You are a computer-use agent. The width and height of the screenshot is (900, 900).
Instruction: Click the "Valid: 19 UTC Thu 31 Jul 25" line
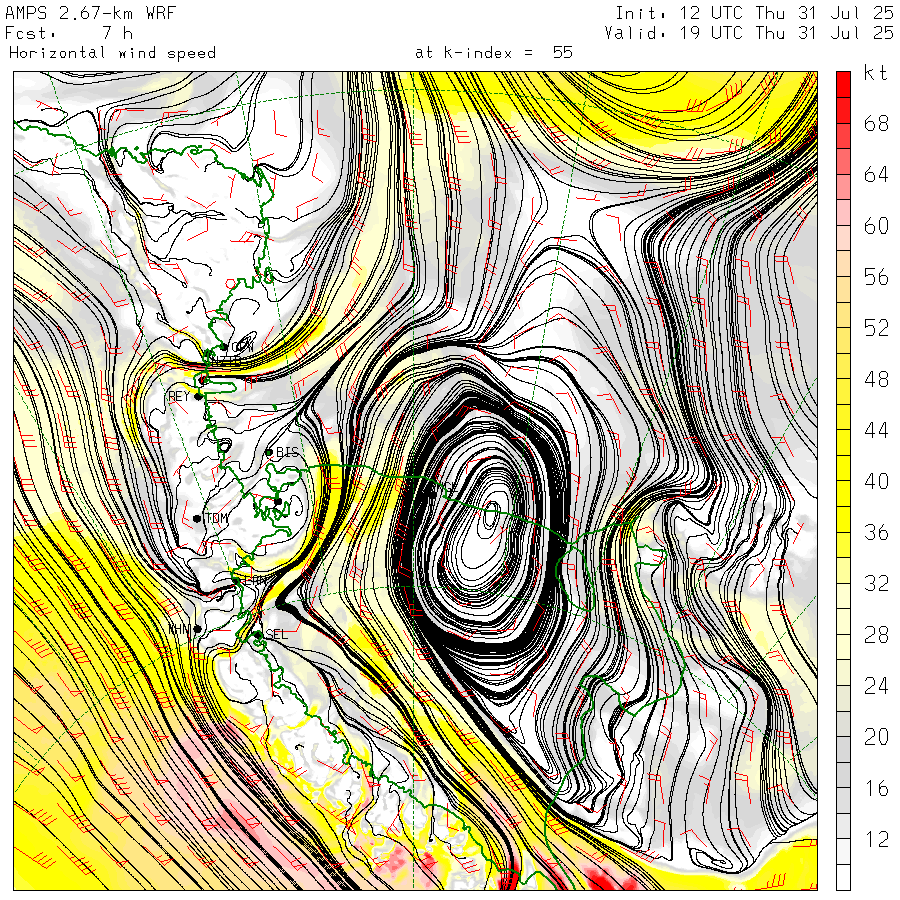point(749,33)
